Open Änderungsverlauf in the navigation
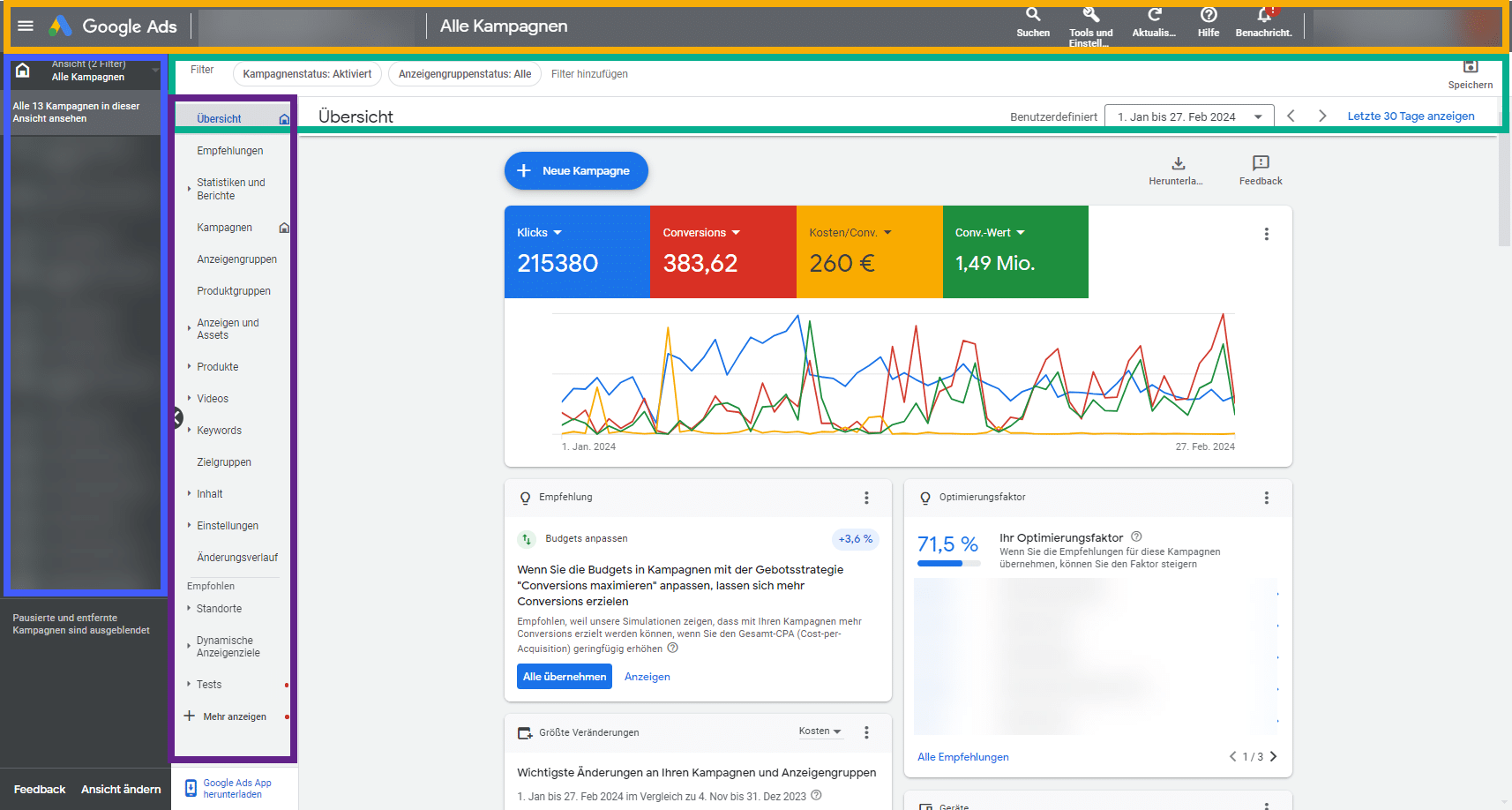The image size is (1512, 810). coord(237,558)
